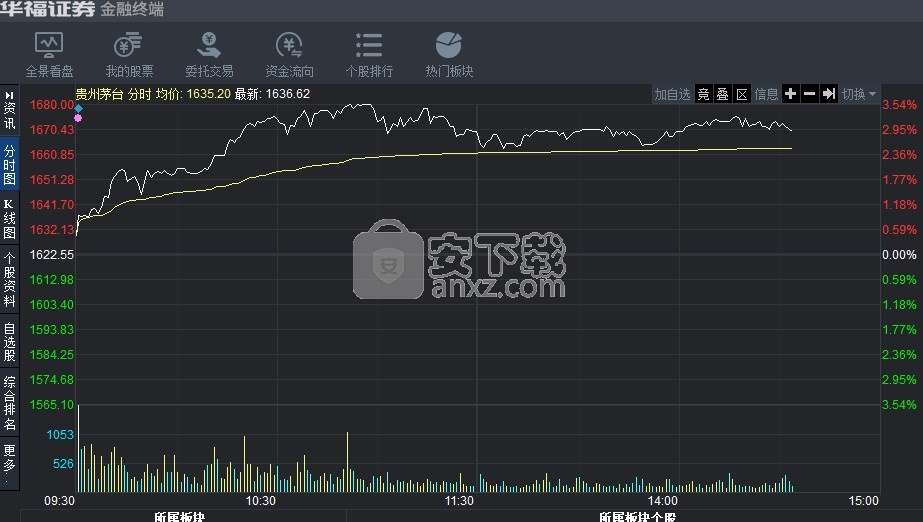Screen dimensions: 923x522
Task: Click the 1680.00 top price axis label
Action: click(x=52, y=105)
